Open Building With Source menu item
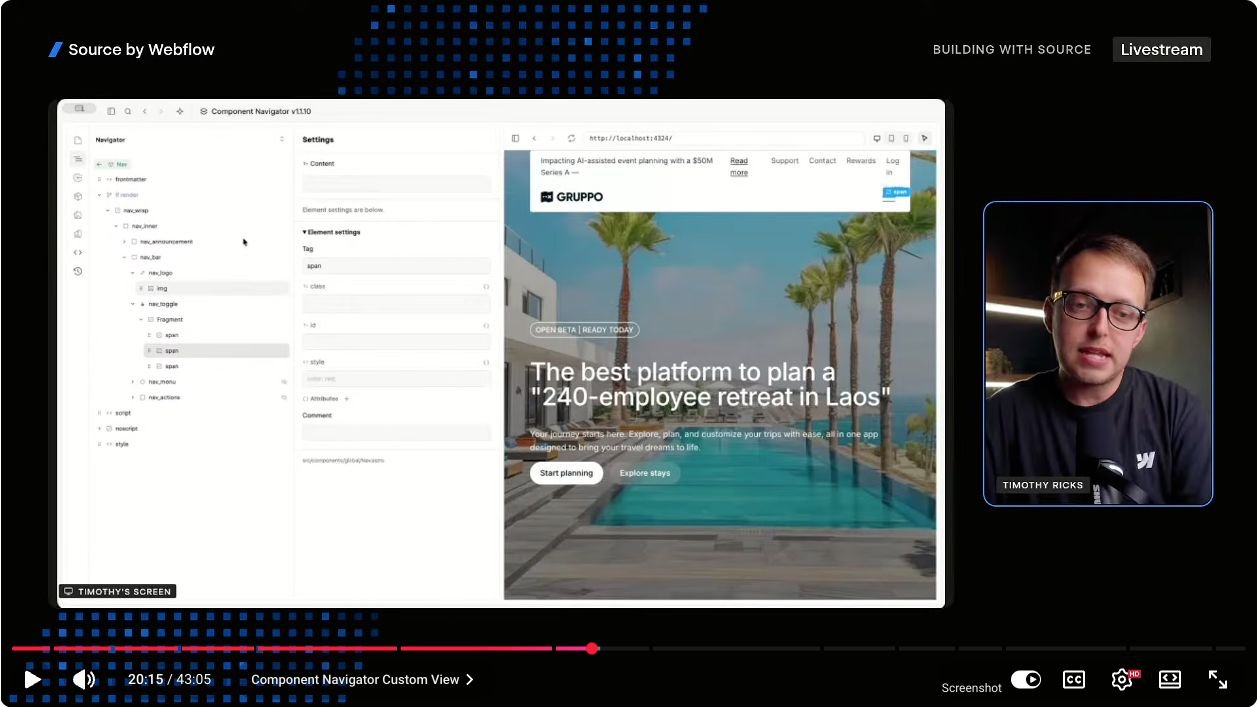This screenshot has height=707, width=1257. 1012,49
